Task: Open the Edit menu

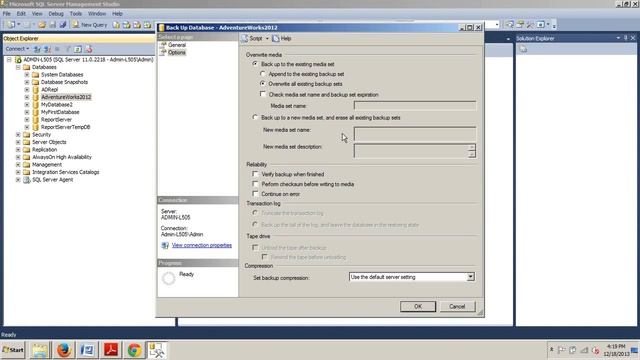Action: [x=21, y=13]
